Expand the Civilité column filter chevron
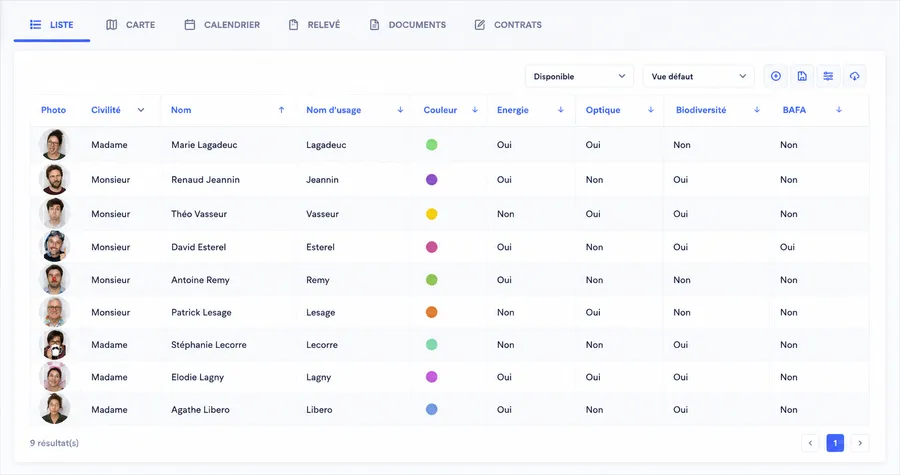 coord(141,110)
